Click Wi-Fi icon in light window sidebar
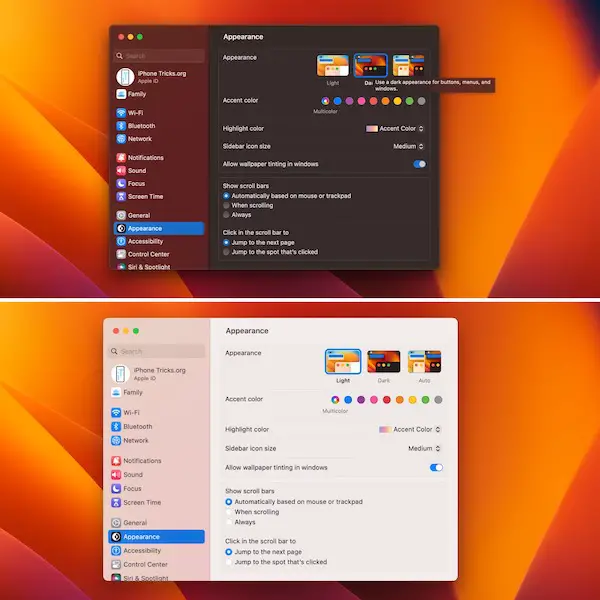The height and width of the screenshot is (600, 600). (116, 412)
